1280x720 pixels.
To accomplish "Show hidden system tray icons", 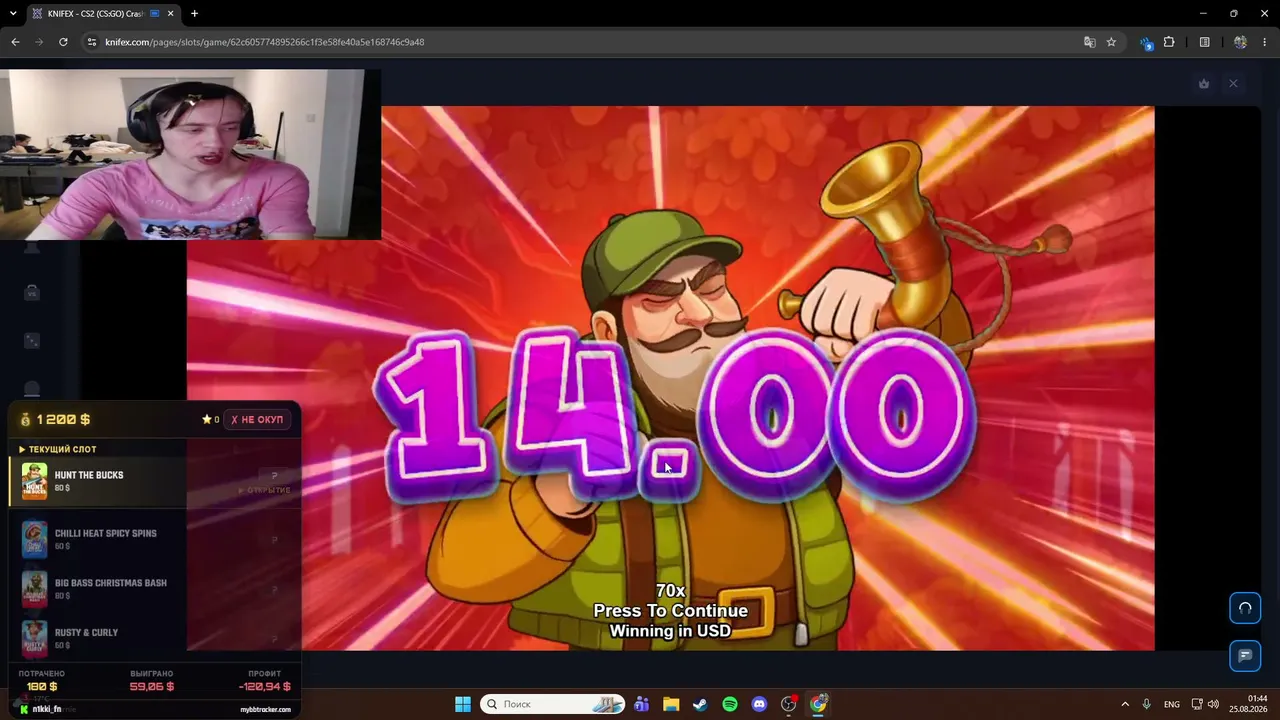I will coord(1125,704).
